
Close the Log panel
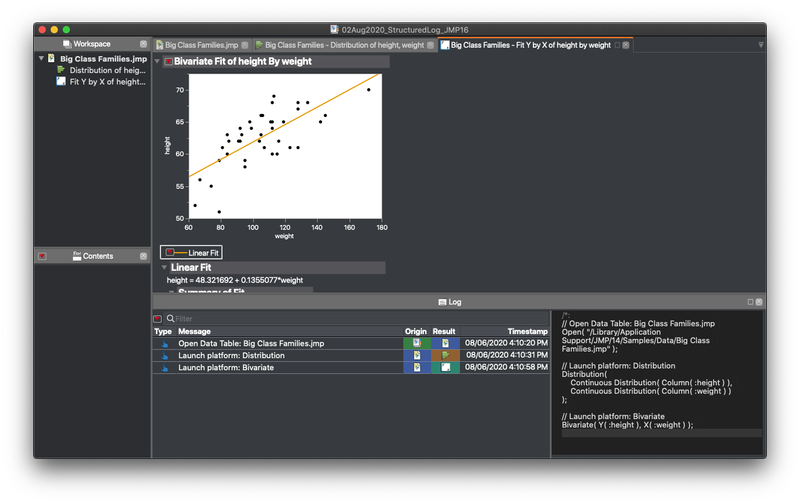pos(759,302)
